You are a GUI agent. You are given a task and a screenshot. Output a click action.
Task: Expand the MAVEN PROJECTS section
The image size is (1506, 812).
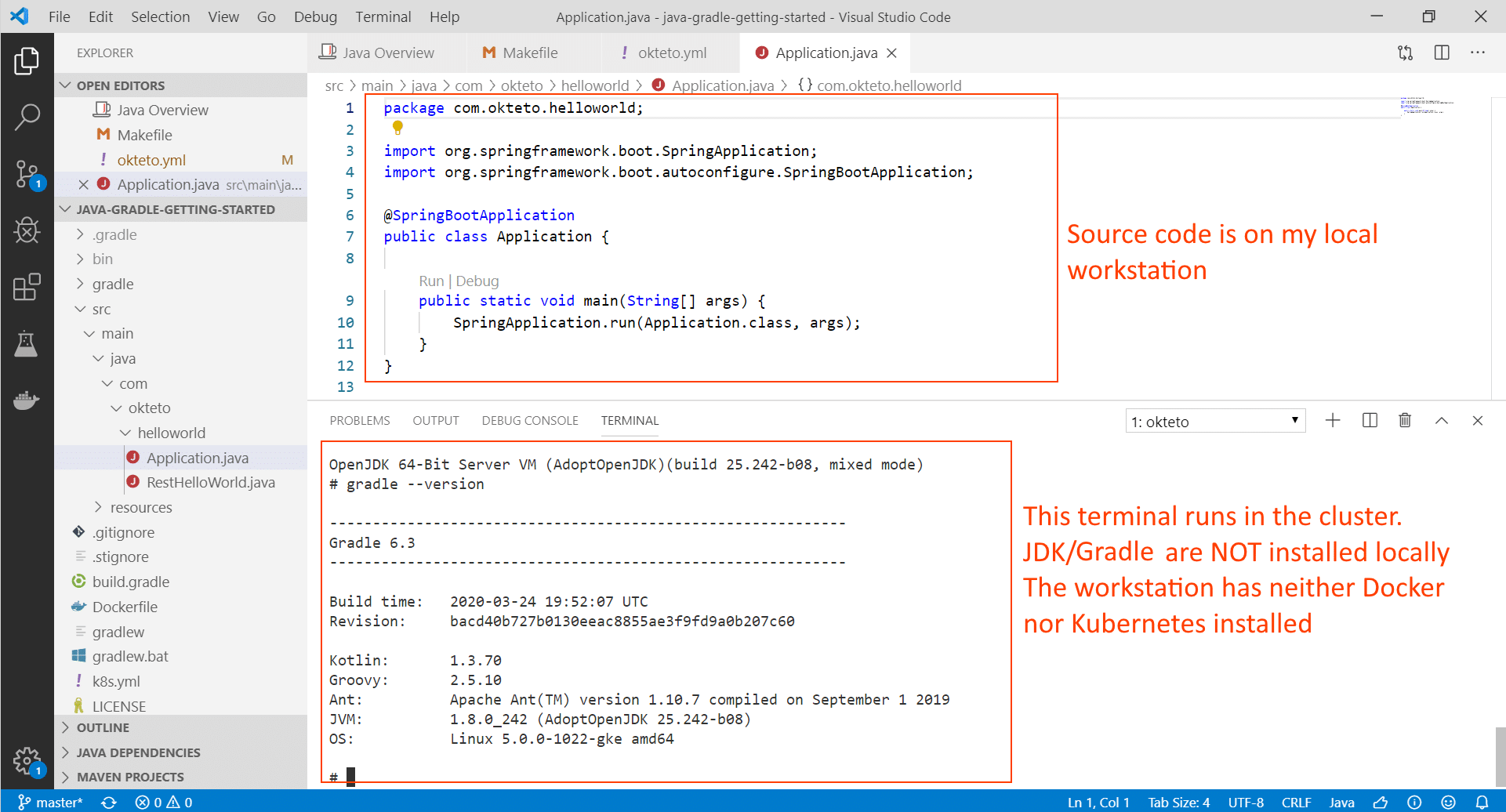pos(181,777)
